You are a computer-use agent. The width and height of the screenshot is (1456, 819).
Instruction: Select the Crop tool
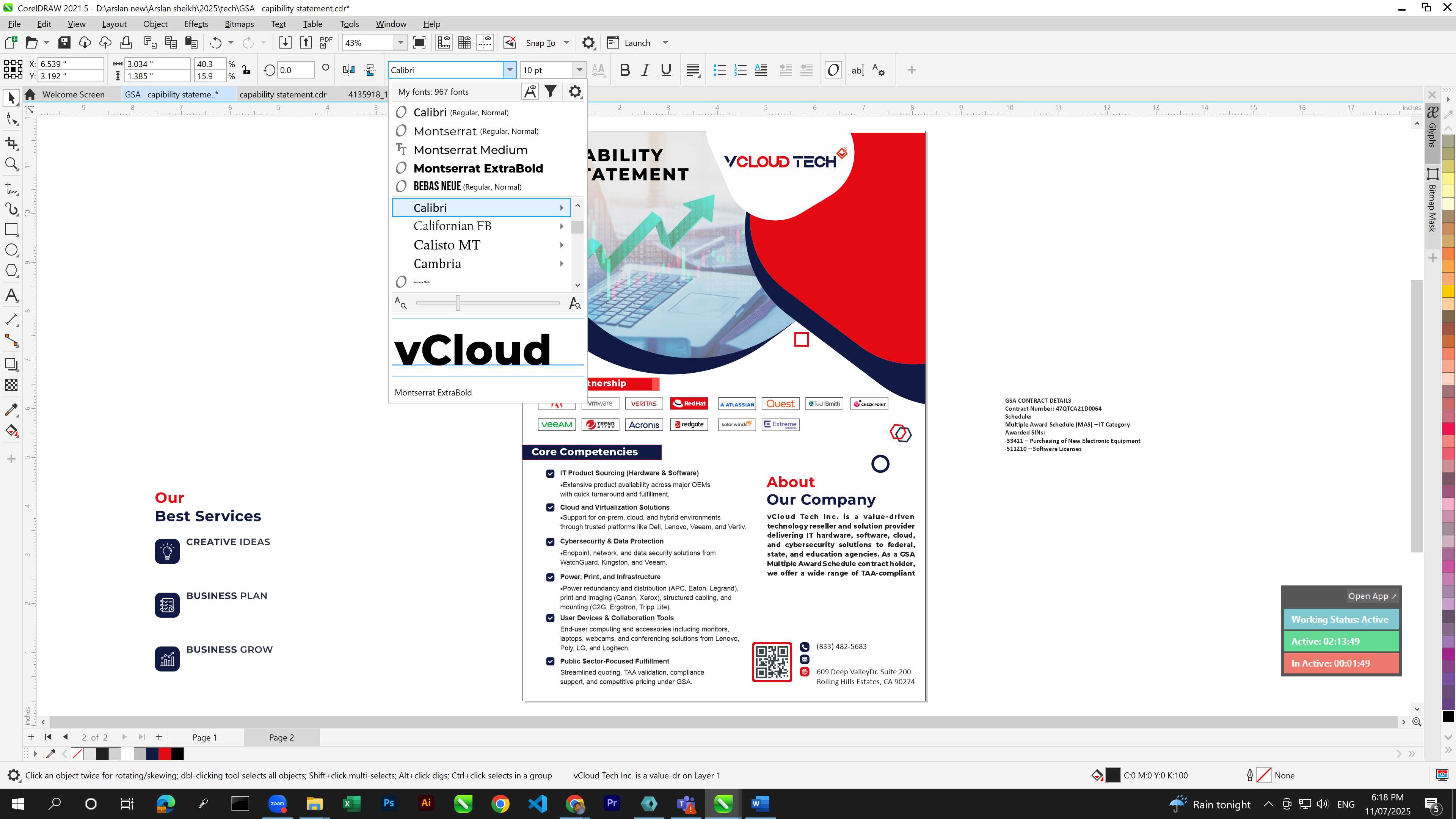pyautogui.click(x=11, y=143)
